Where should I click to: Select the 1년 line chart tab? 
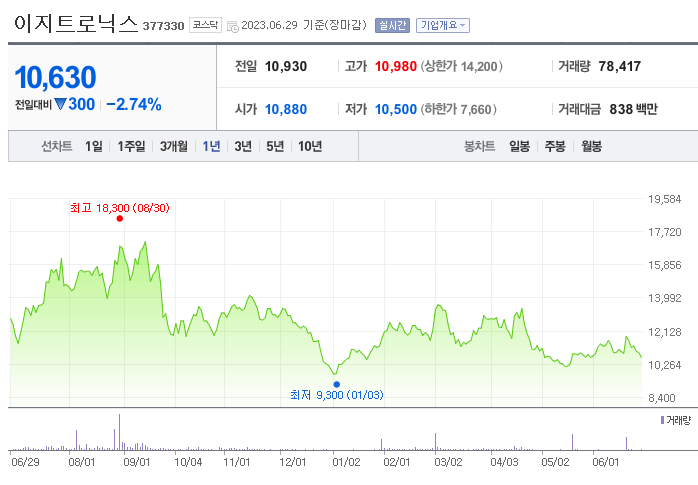click(211, 146)
